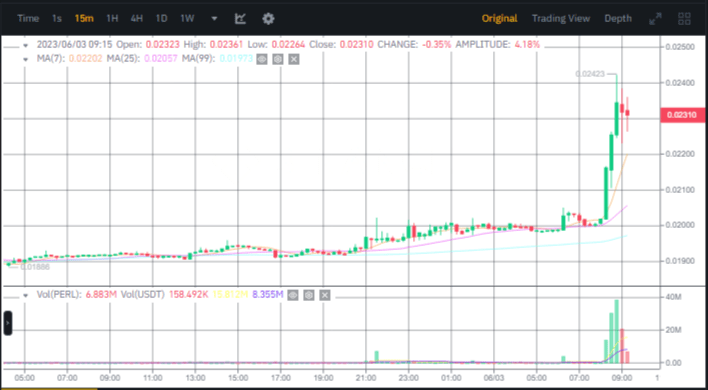Viewport: 708px width, 390px height.
Task: Click the AMPLITUDE value 4.18%
Action: pyautogui.click(x=526, y=45)
